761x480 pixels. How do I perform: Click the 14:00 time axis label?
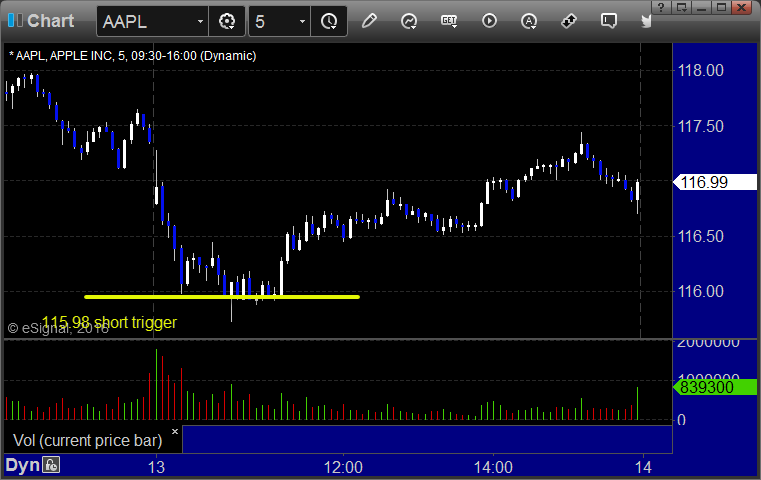(x=493, y=467)
